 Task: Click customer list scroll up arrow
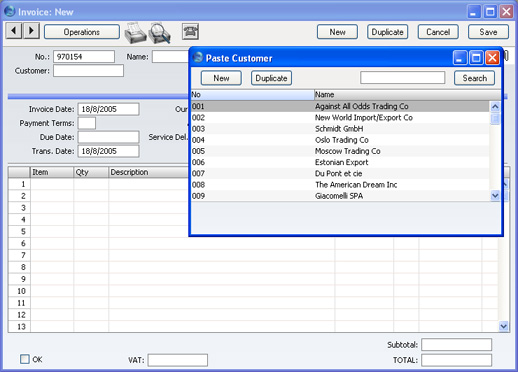point(495,107)
